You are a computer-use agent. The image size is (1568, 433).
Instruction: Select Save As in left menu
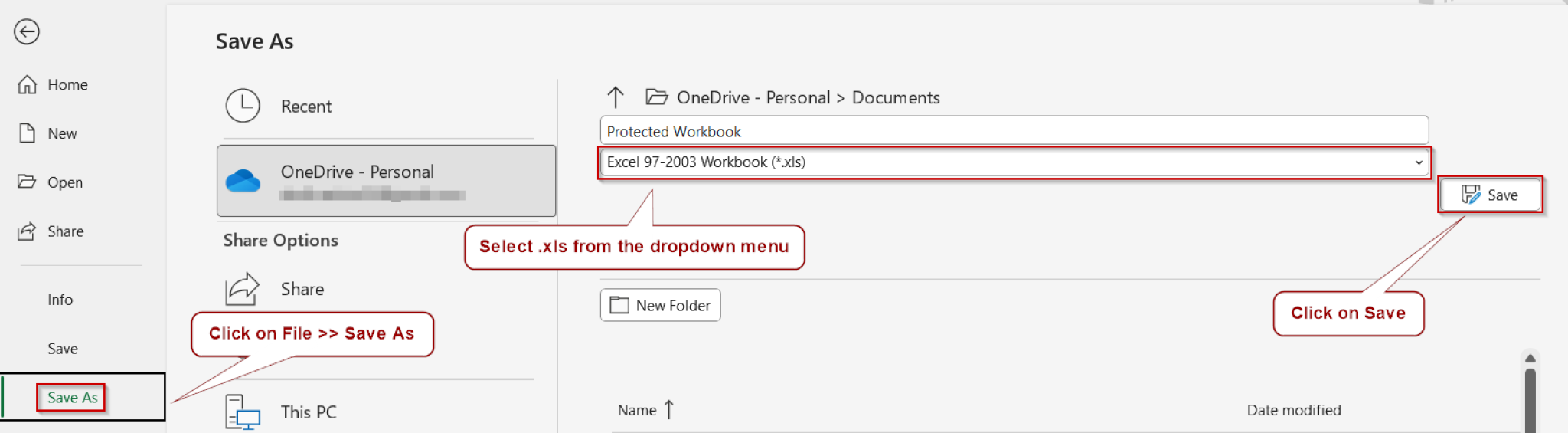[72, 398]
